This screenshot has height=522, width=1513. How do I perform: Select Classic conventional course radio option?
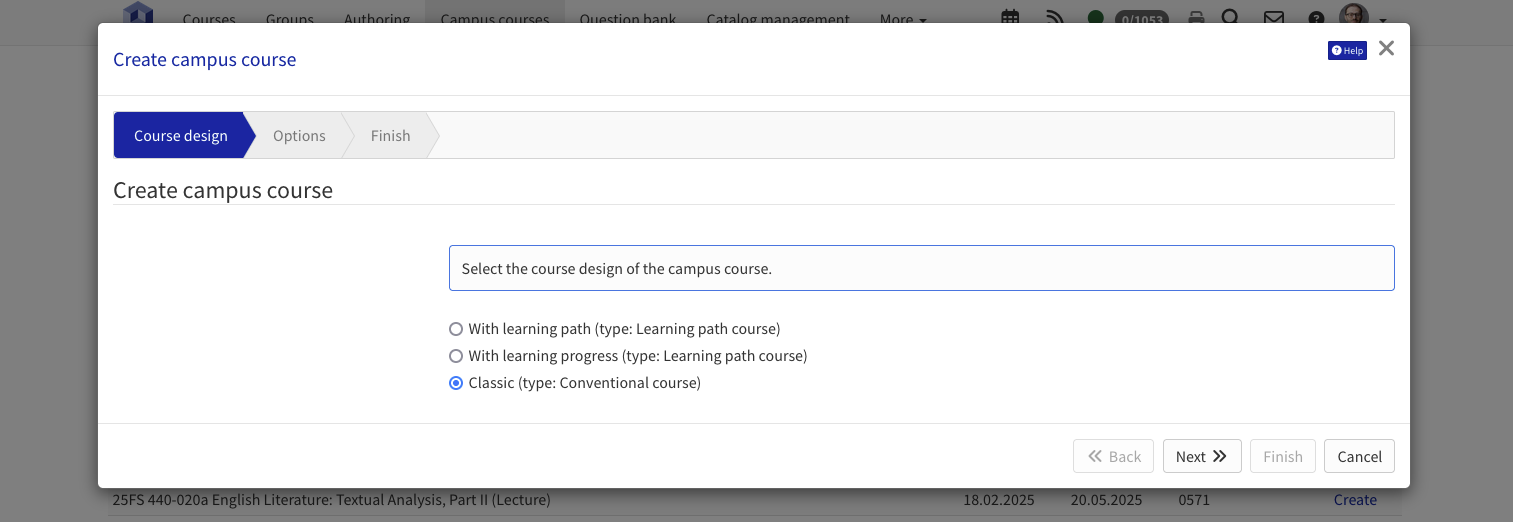[456, 383]
